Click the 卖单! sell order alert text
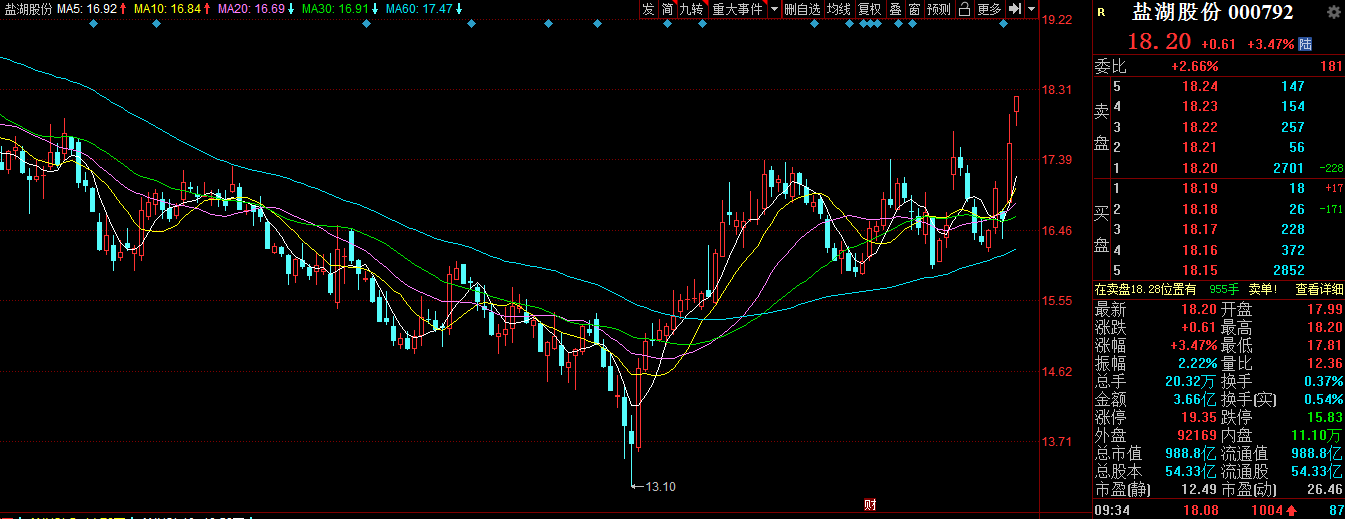This screenshot has height=519, width=1345. tap(1264, 289)
